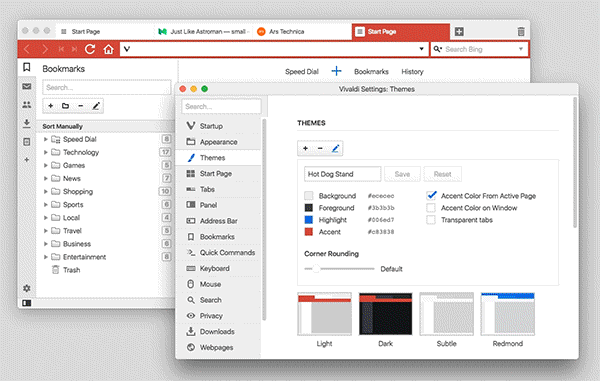Open the Contacts panel icon
This screenshot has height=381, width=600.
click(26, 104)
